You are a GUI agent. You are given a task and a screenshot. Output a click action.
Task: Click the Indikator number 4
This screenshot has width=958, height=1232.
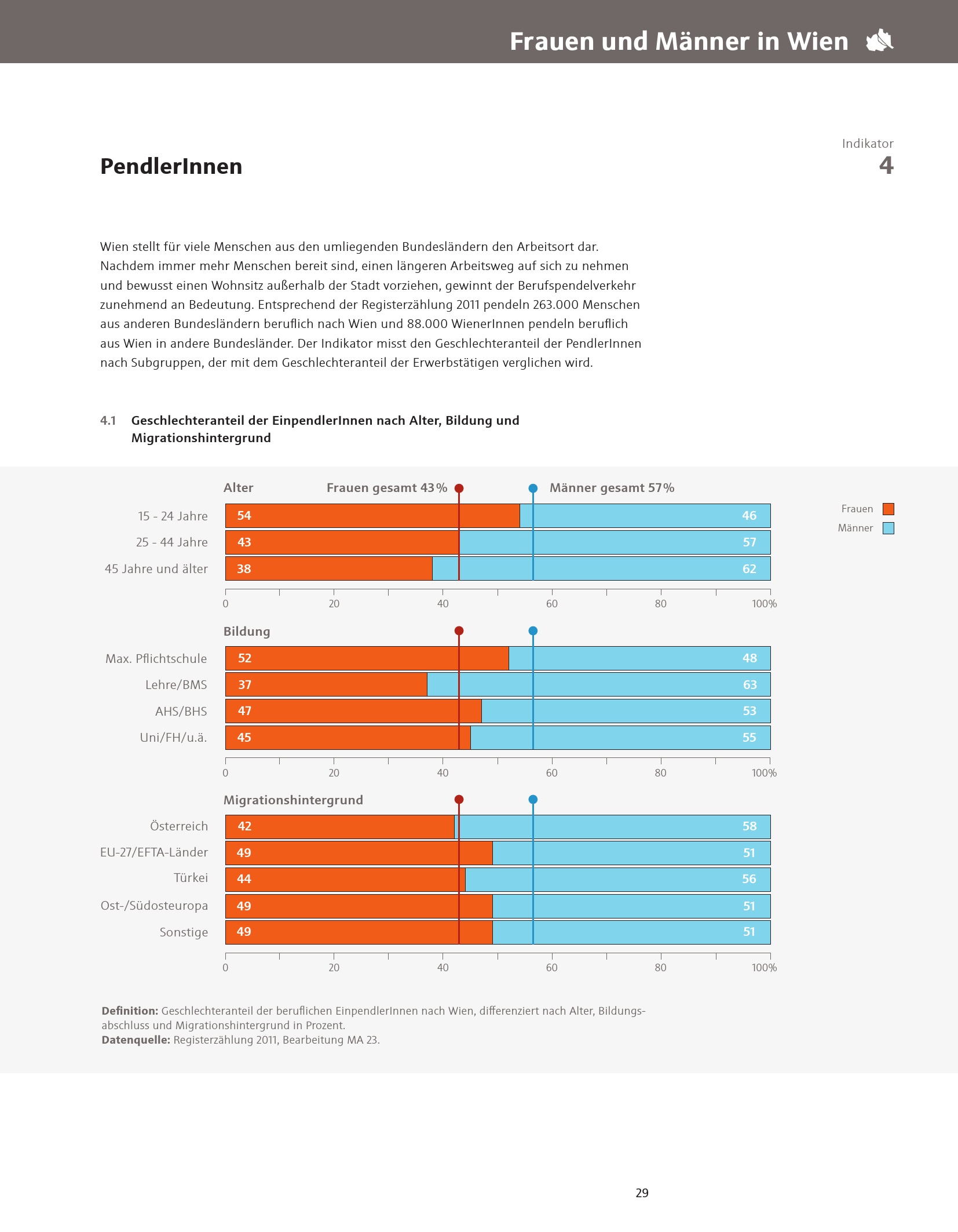[886, 166]
